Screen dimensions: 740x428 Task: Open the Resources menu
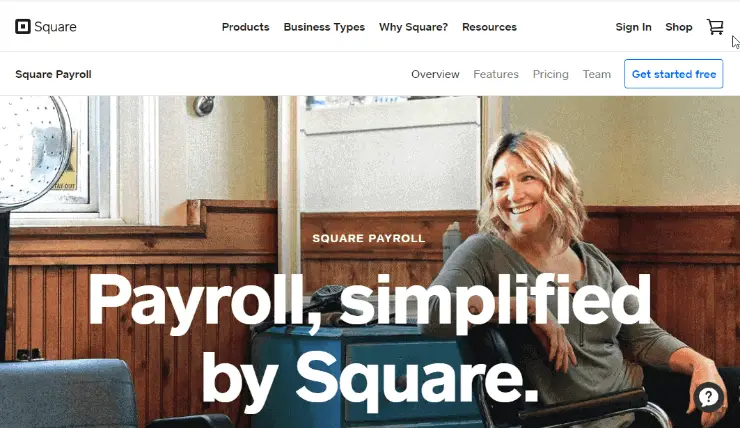coord(489,27)
